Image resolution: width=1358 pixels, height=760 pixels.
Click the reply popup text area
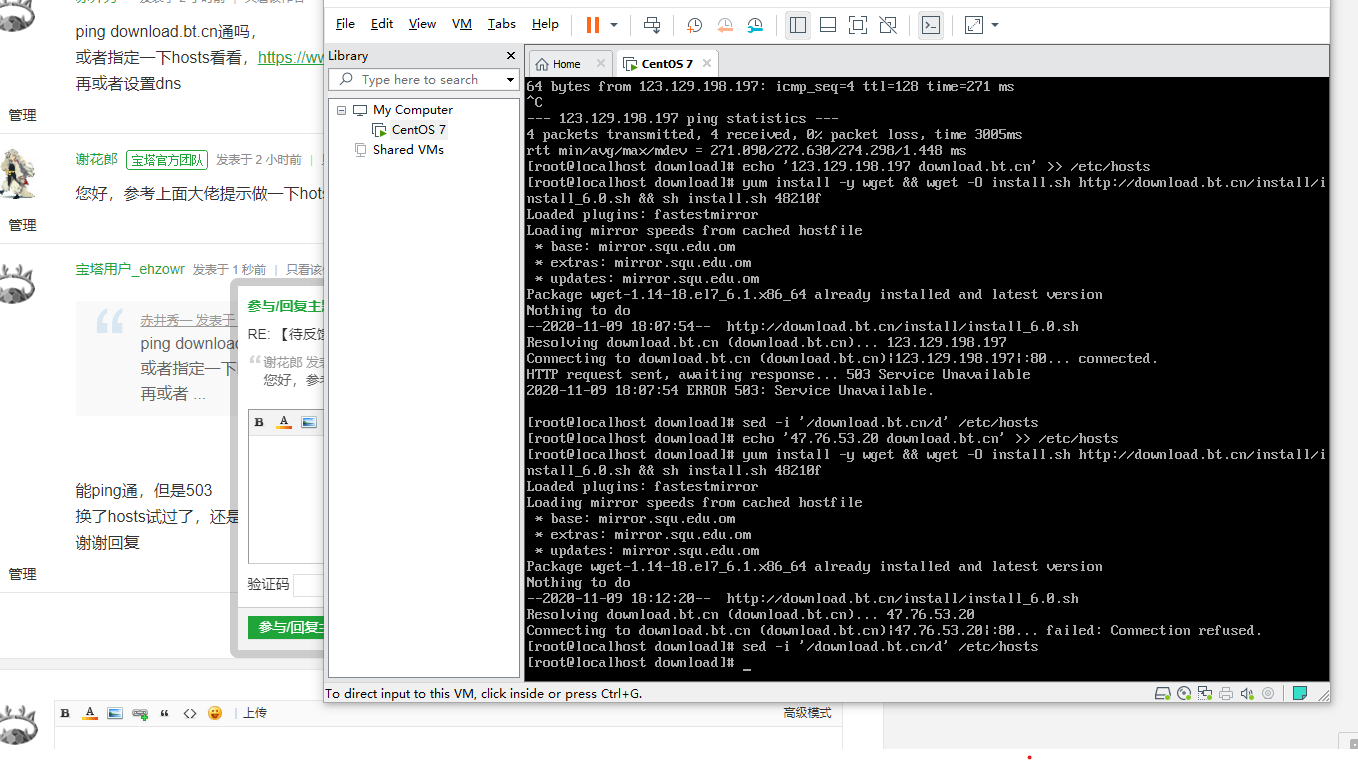coord(288,500)
